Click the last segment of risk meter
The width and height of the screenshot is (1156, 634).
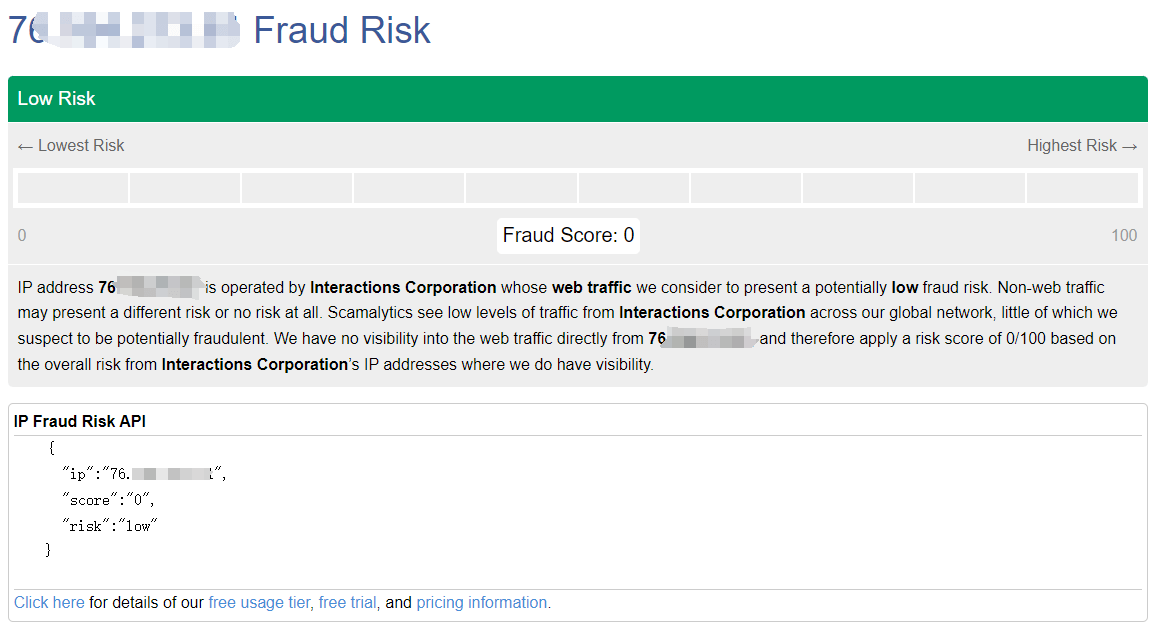coord(1082,188)
